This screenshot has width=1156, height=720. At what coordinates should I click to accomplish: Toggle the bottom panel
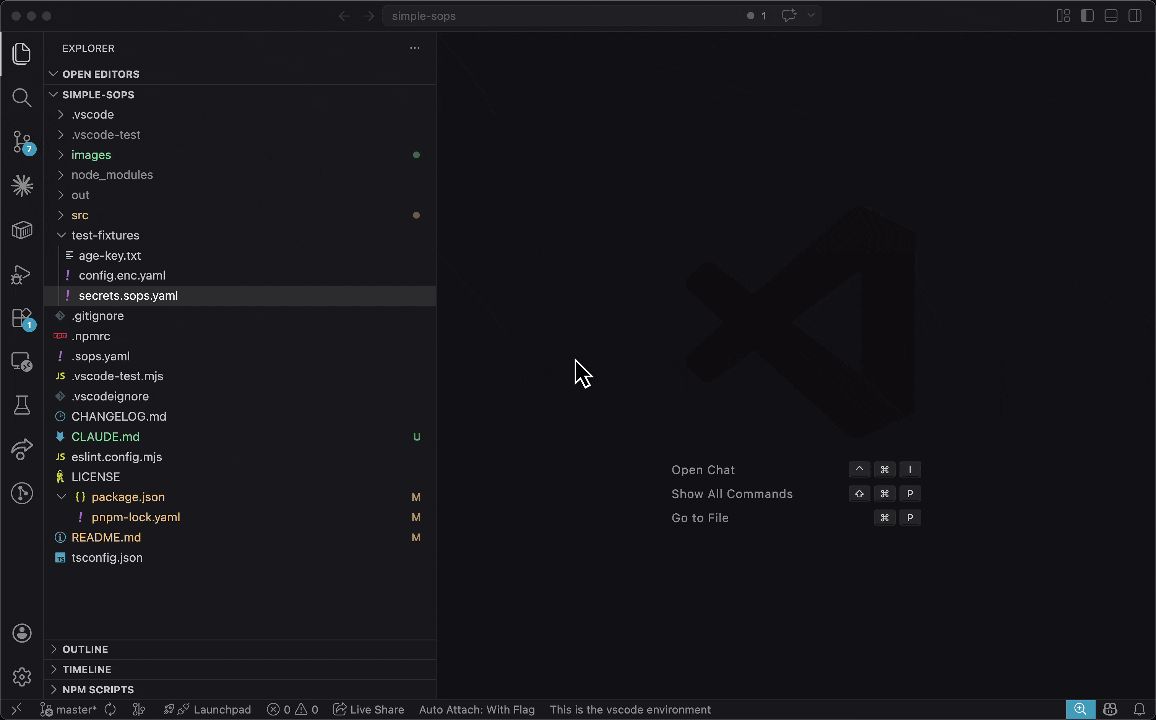[x=1111, y=15]
